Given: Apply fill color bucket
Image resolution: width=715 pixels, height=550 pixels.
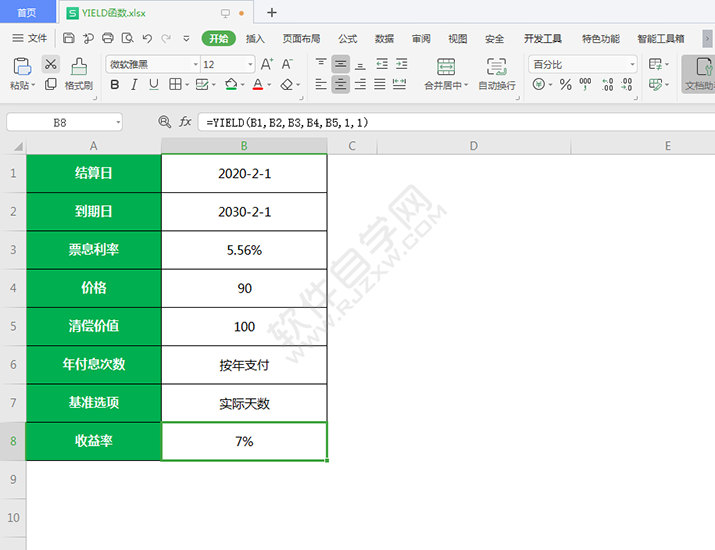Looking at the screenshot, I should pyautogui.click(x=231, y=84).
